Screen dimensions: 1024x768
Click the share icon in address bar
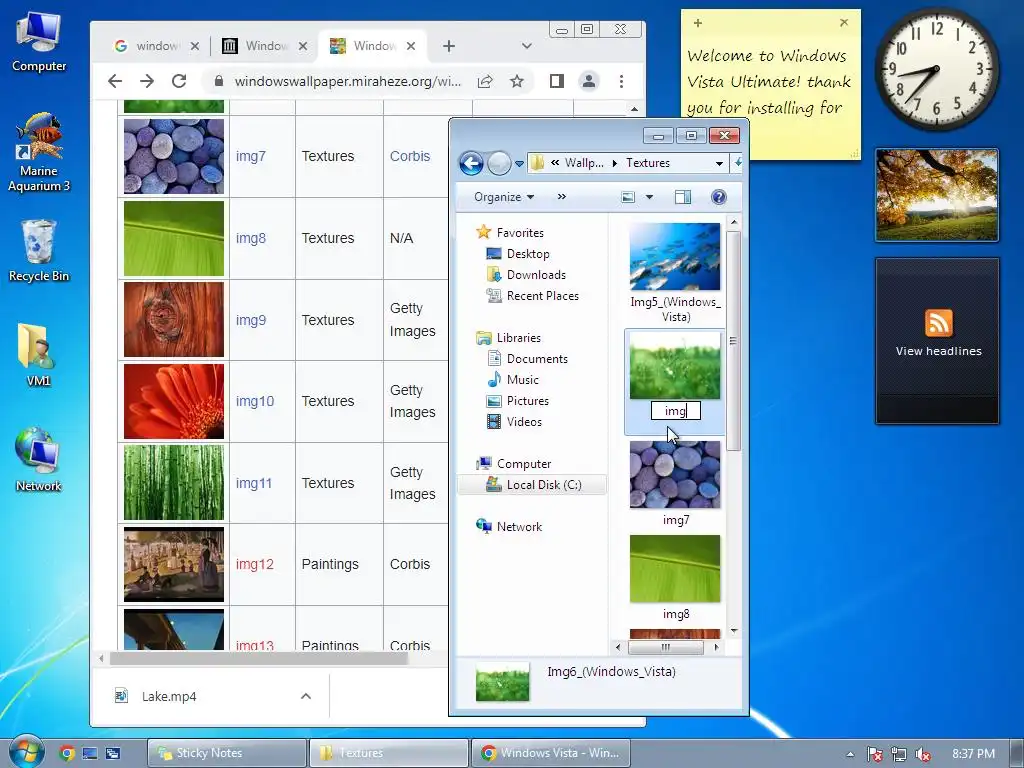pos(485,81)
